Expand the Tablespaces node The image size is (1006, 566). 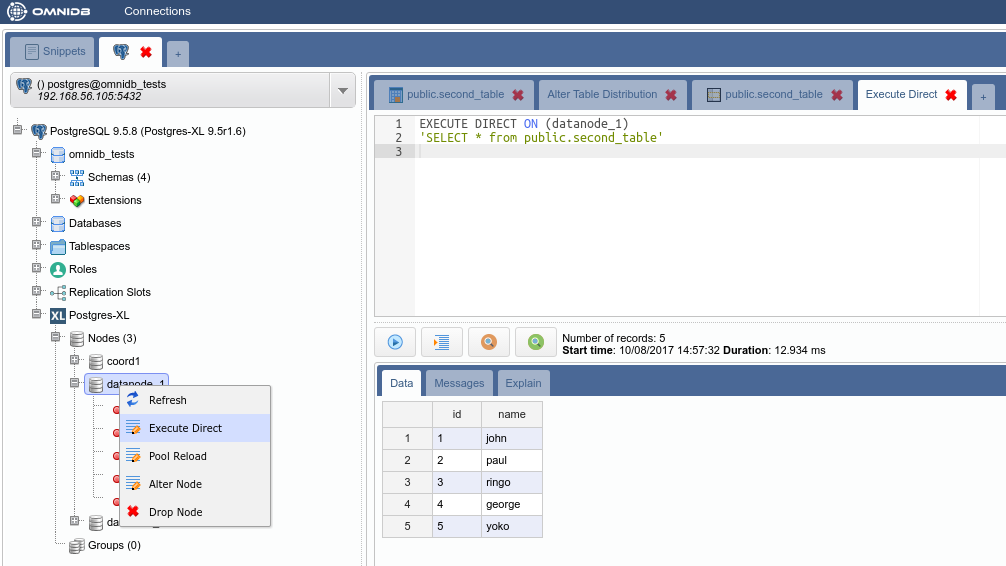tap(37, 245)
